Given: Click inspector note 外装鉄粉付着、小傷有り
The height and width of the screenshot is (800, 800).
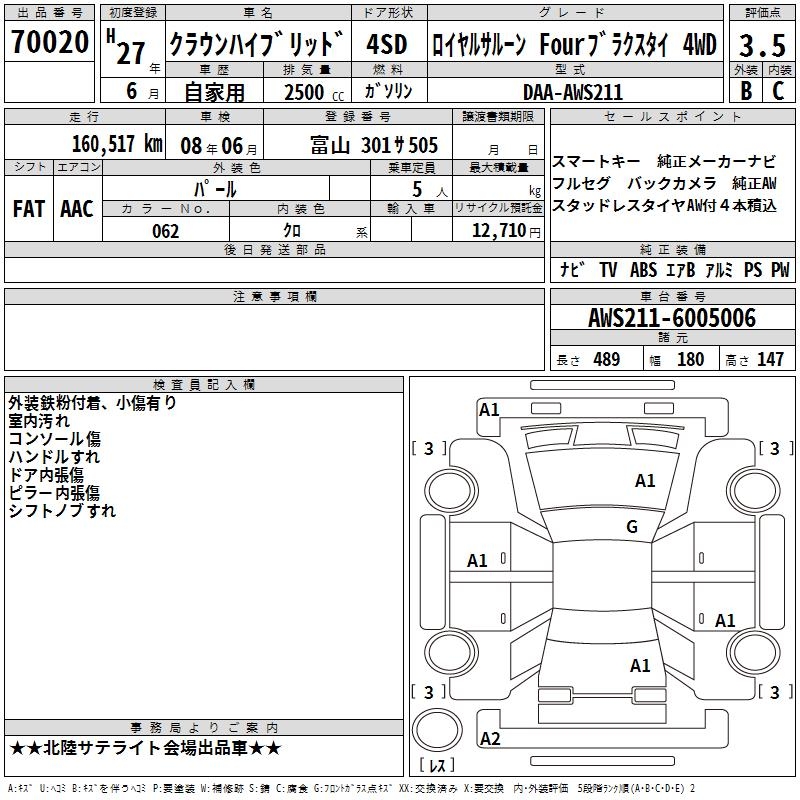Looking at the screenshot, I should pyautogui.click(x=92, y=403).
